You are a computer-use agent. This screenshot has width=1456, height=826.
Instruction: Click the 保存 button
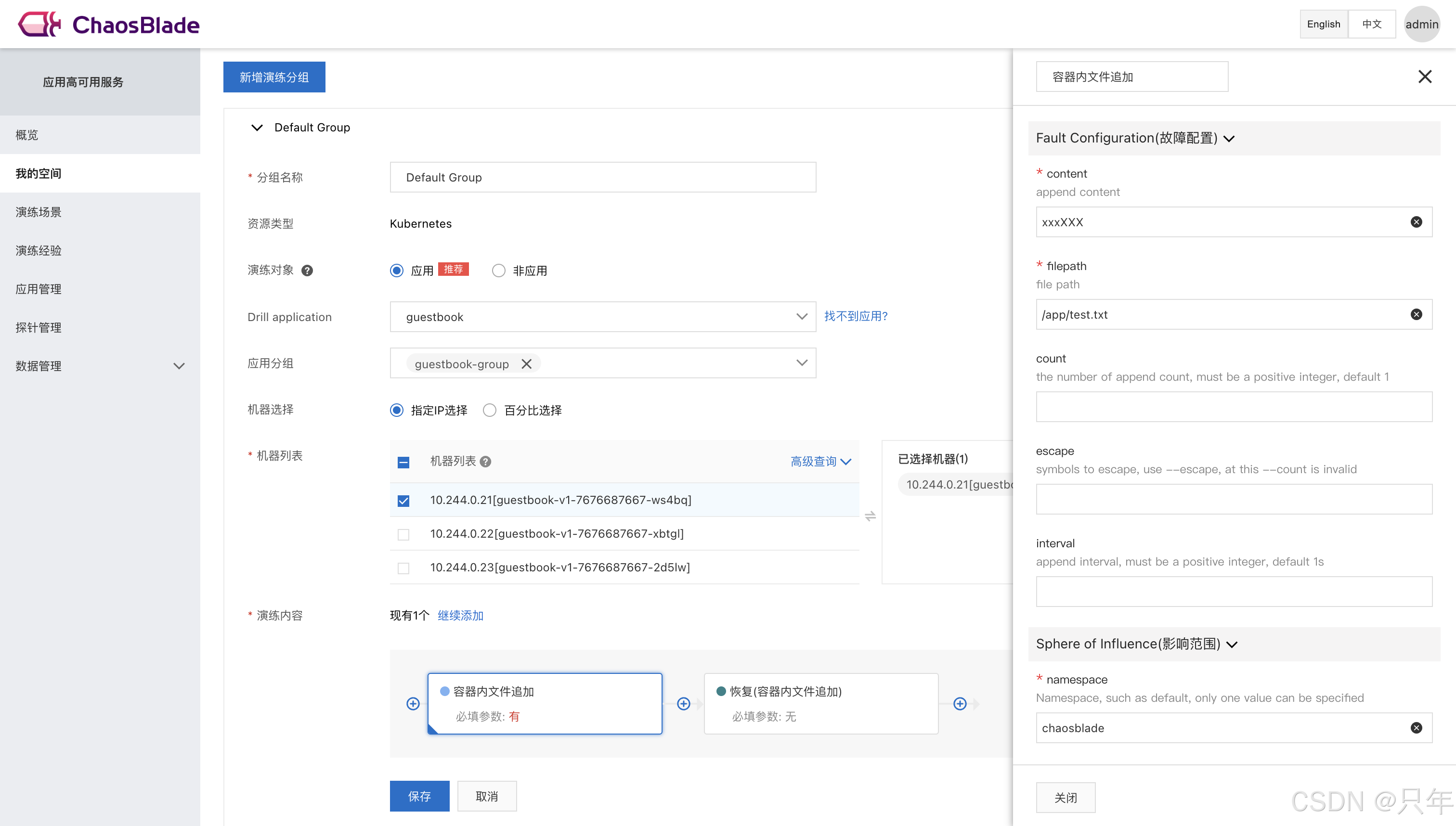point(419,796)
